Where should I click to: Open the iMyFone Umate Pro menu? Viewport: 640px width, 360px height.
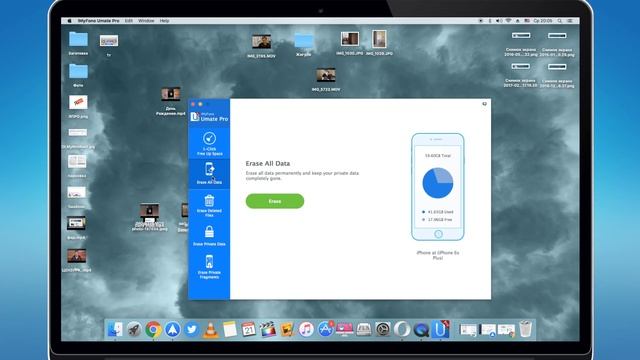pyautogui.click(x=98, y=21)
